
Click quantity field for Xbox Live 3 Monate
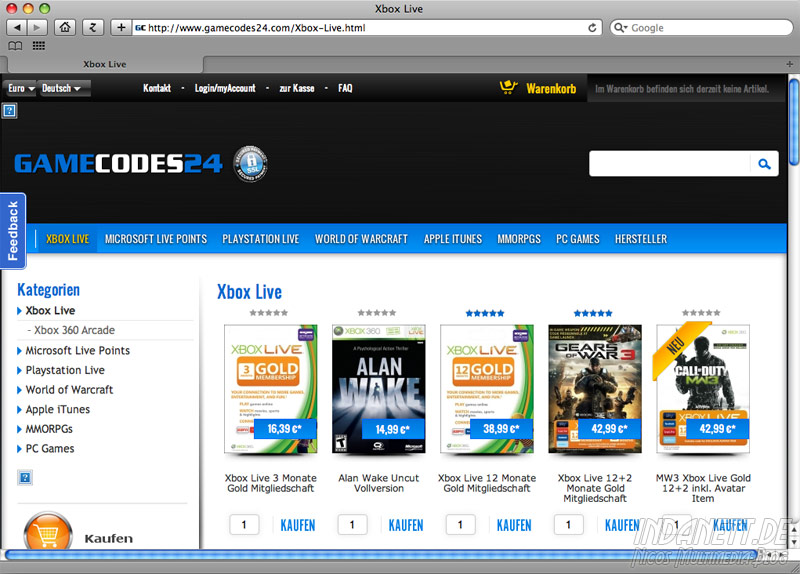[244, 525]
